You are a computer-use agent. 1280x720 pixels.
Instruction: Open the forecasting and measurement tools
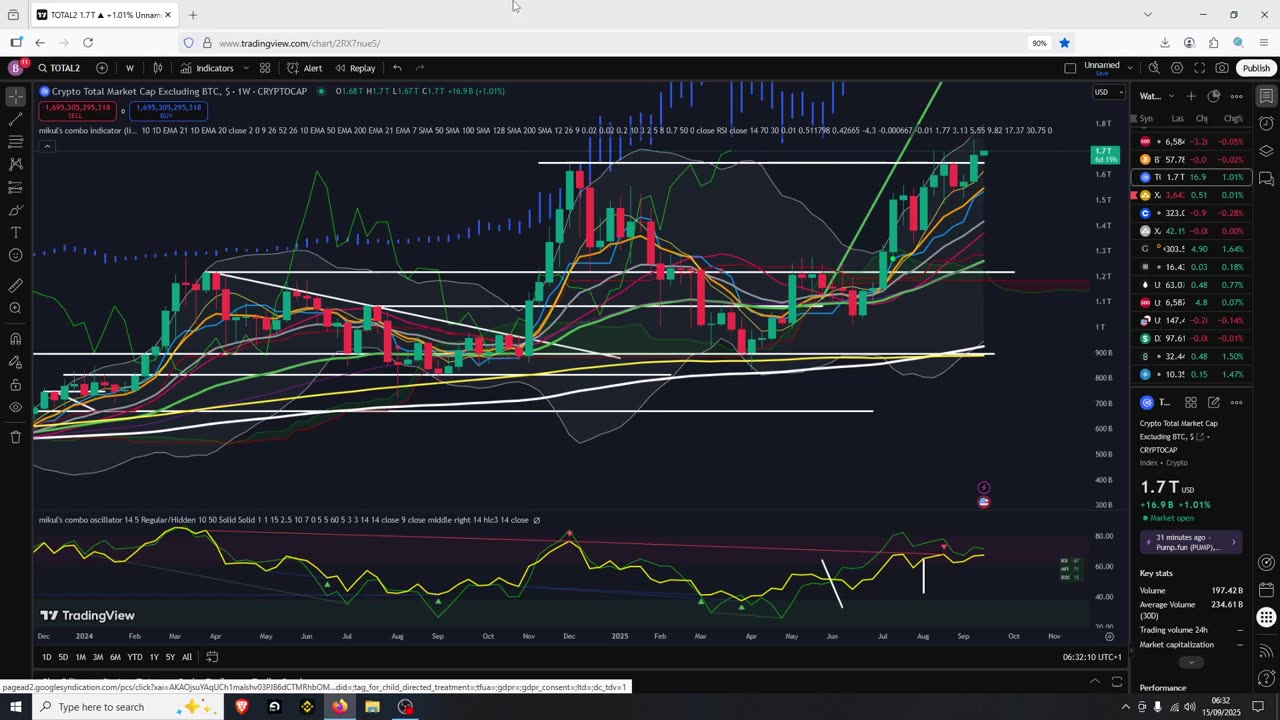click(15, 188)
